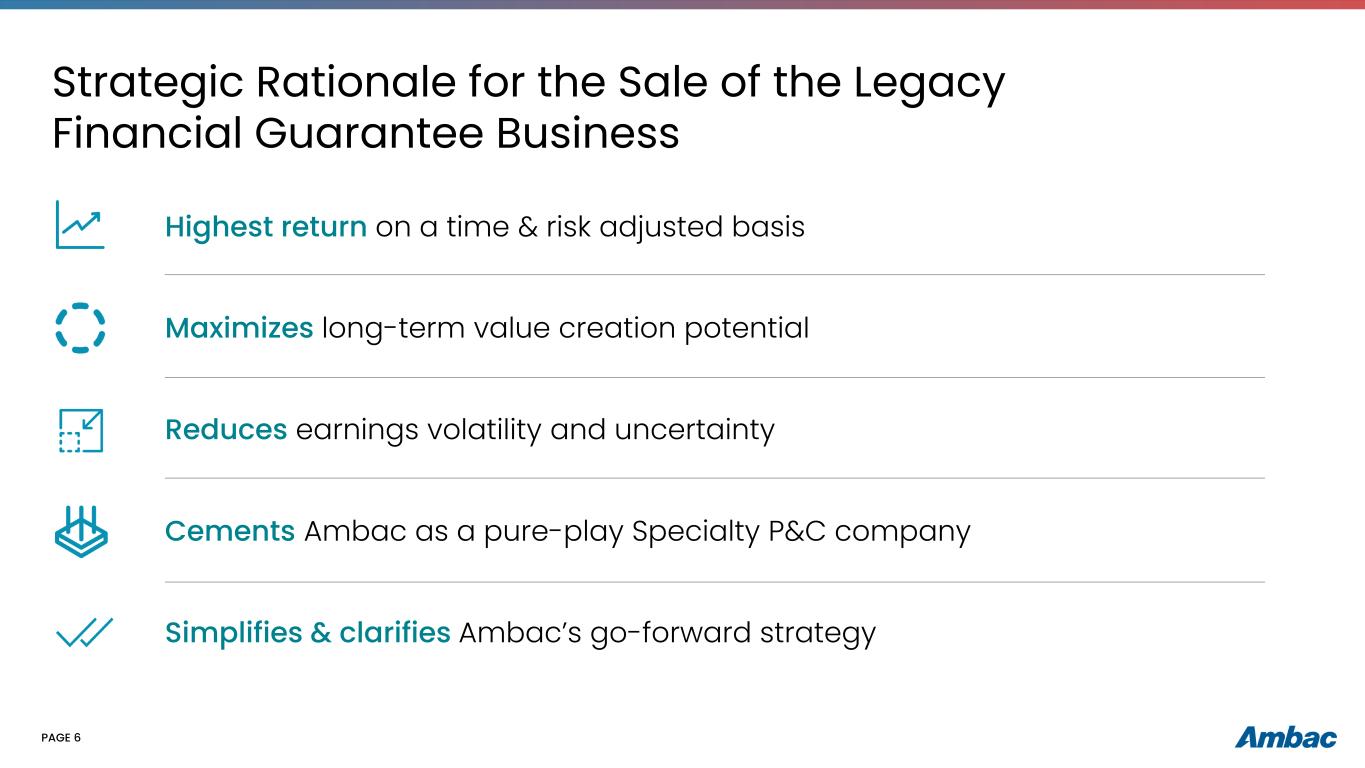Click the shrink arrow icon beside Reduces
Viewport: 1365px width, 768px height.
point(81,430)
